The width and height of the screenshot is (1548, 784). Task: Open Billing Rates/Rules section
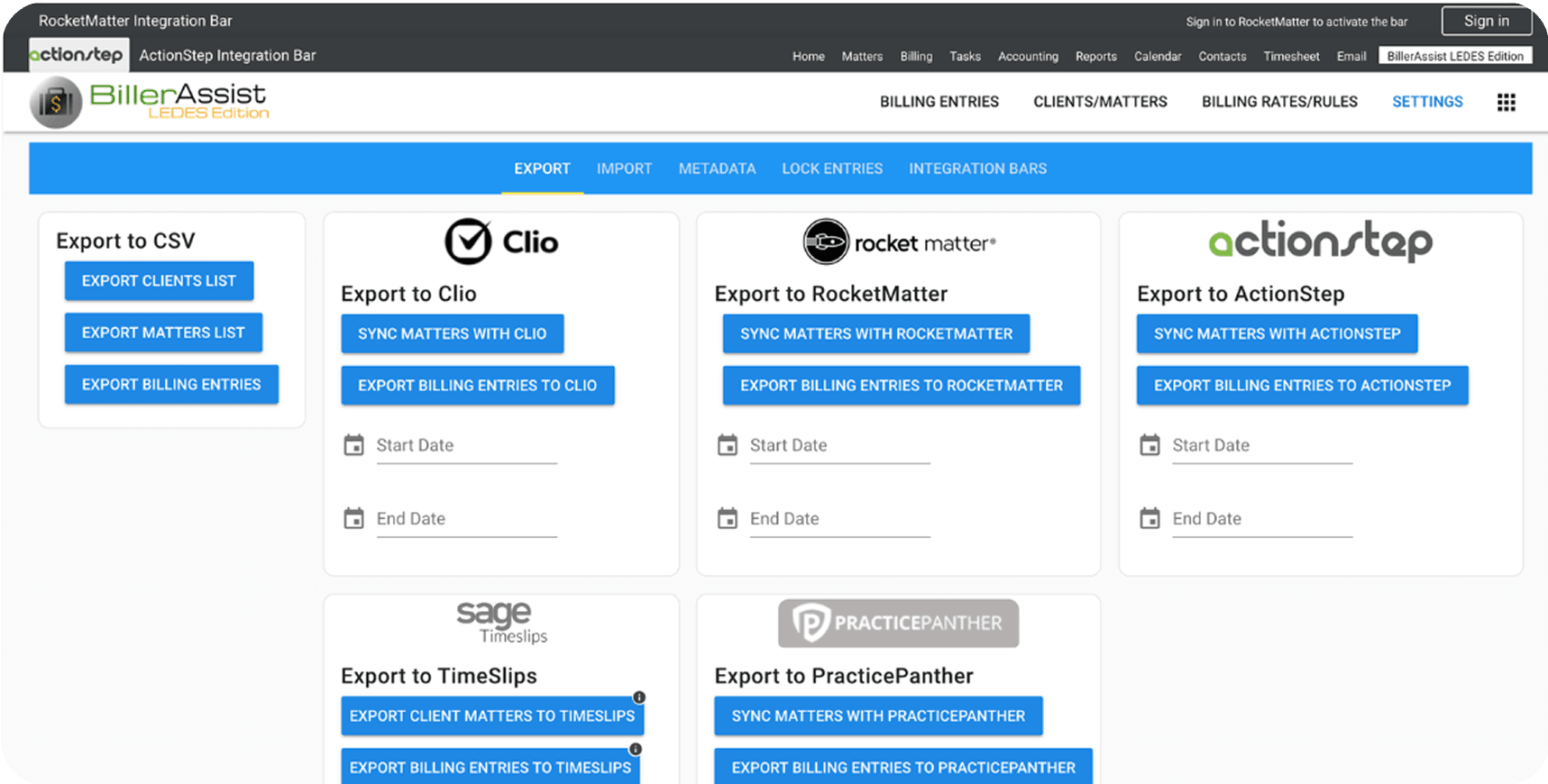pos(1279,102)
